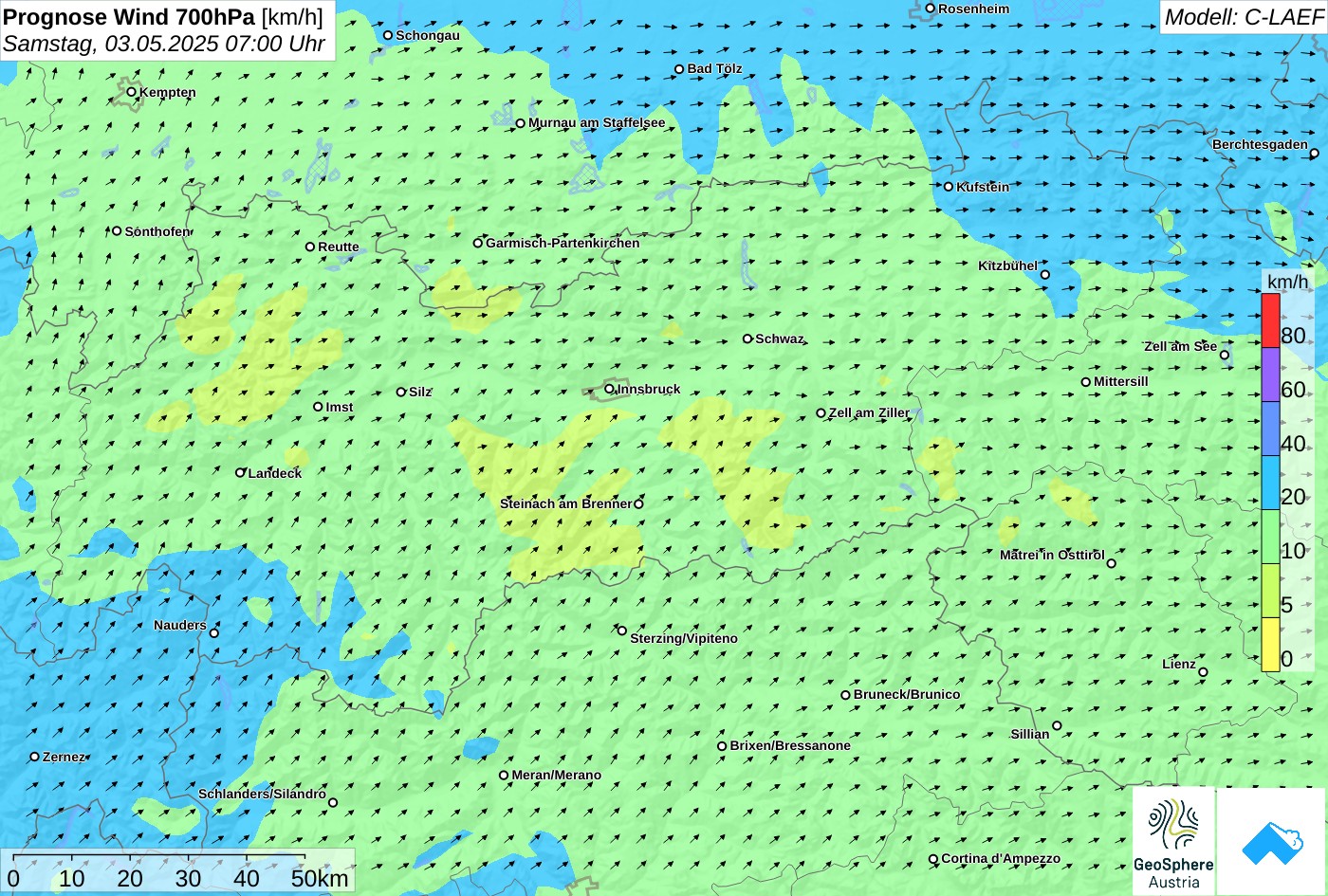Screen dimensions: 1328x896
Task: Click the Brixen/Bressanone label
Action: click(x=790, y=745)
